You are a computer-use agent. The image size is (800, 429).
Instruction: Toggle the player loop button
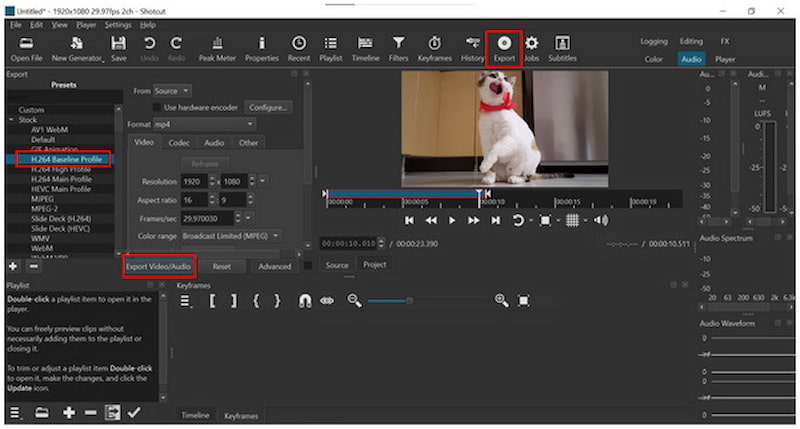(x=518, y=220)
